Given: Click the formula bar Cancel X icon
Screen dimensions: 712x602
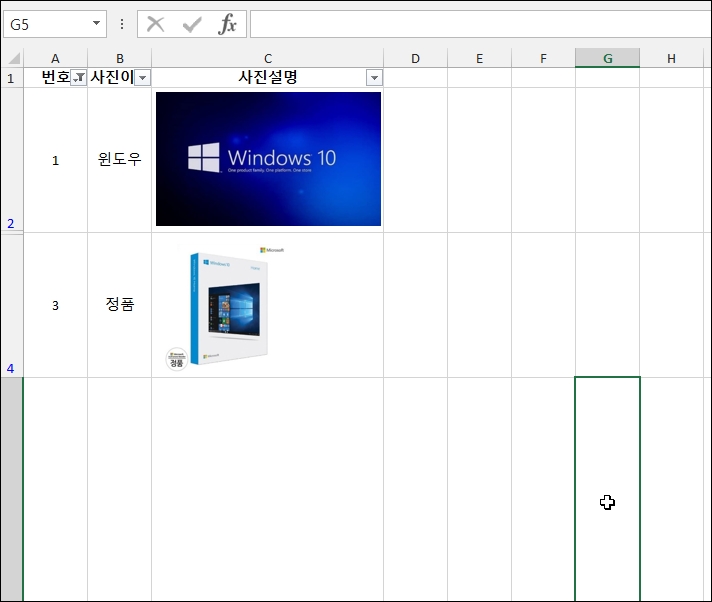Looking at the screenshot, I should [155, 24].
